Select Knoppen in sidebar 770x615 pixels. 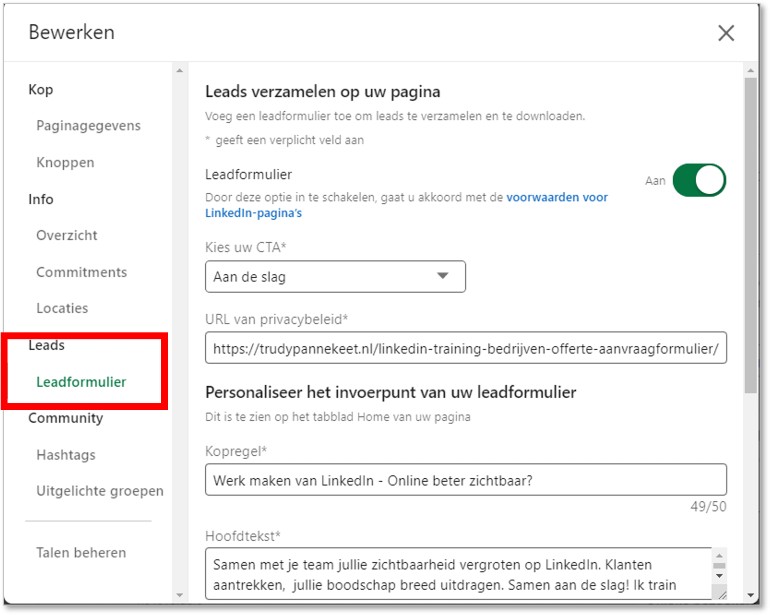tap(65, 163)
